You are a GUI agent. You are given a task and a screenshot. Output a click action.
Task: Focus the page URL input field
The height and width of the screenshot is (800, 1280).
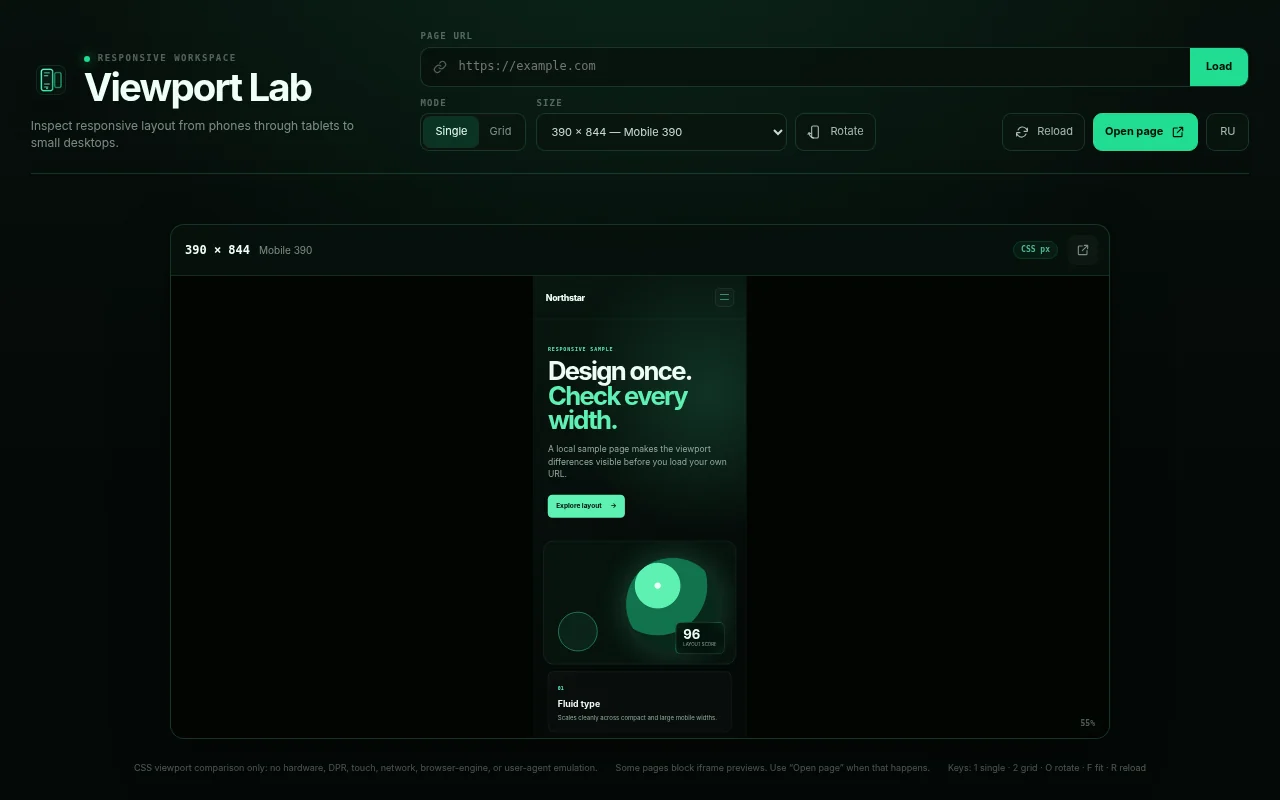pos(805,67)
